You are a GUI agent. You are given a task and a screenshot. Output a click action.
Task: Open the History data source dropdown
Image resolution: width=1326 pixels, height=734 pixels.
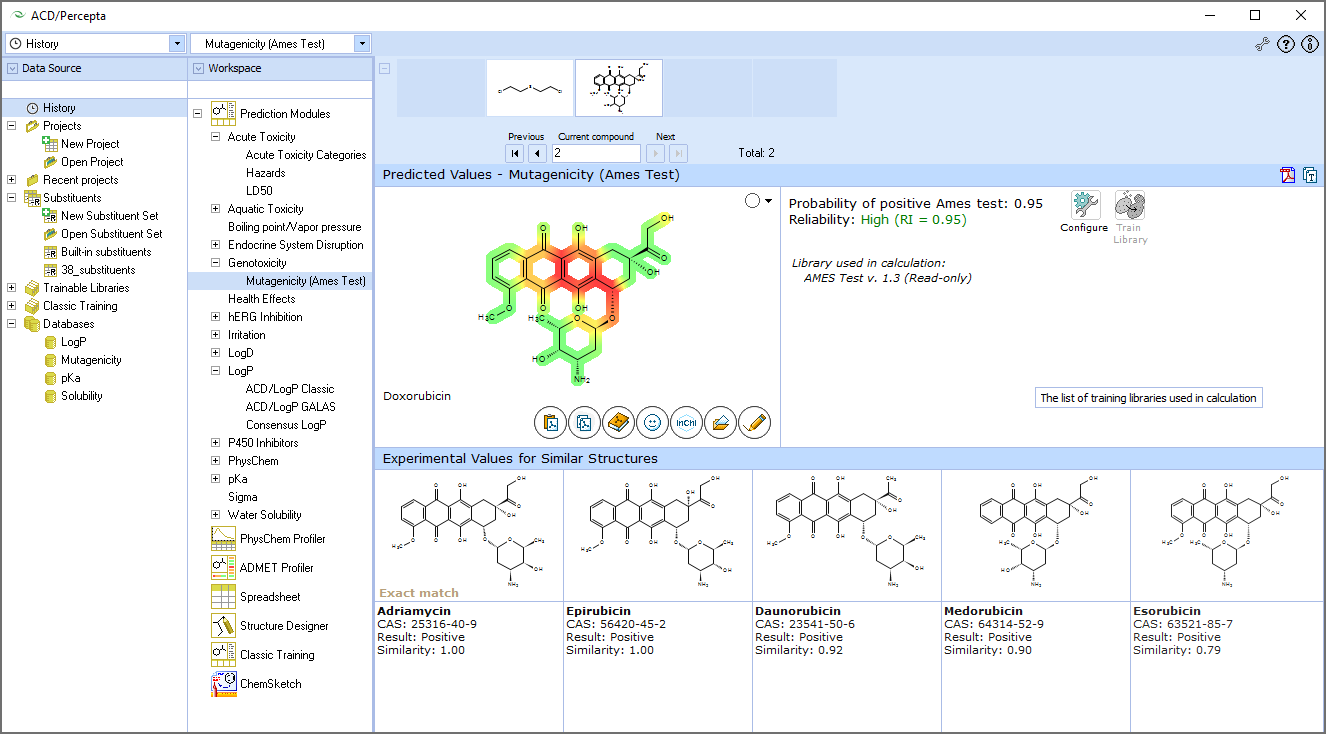click(x=177, y=43)
